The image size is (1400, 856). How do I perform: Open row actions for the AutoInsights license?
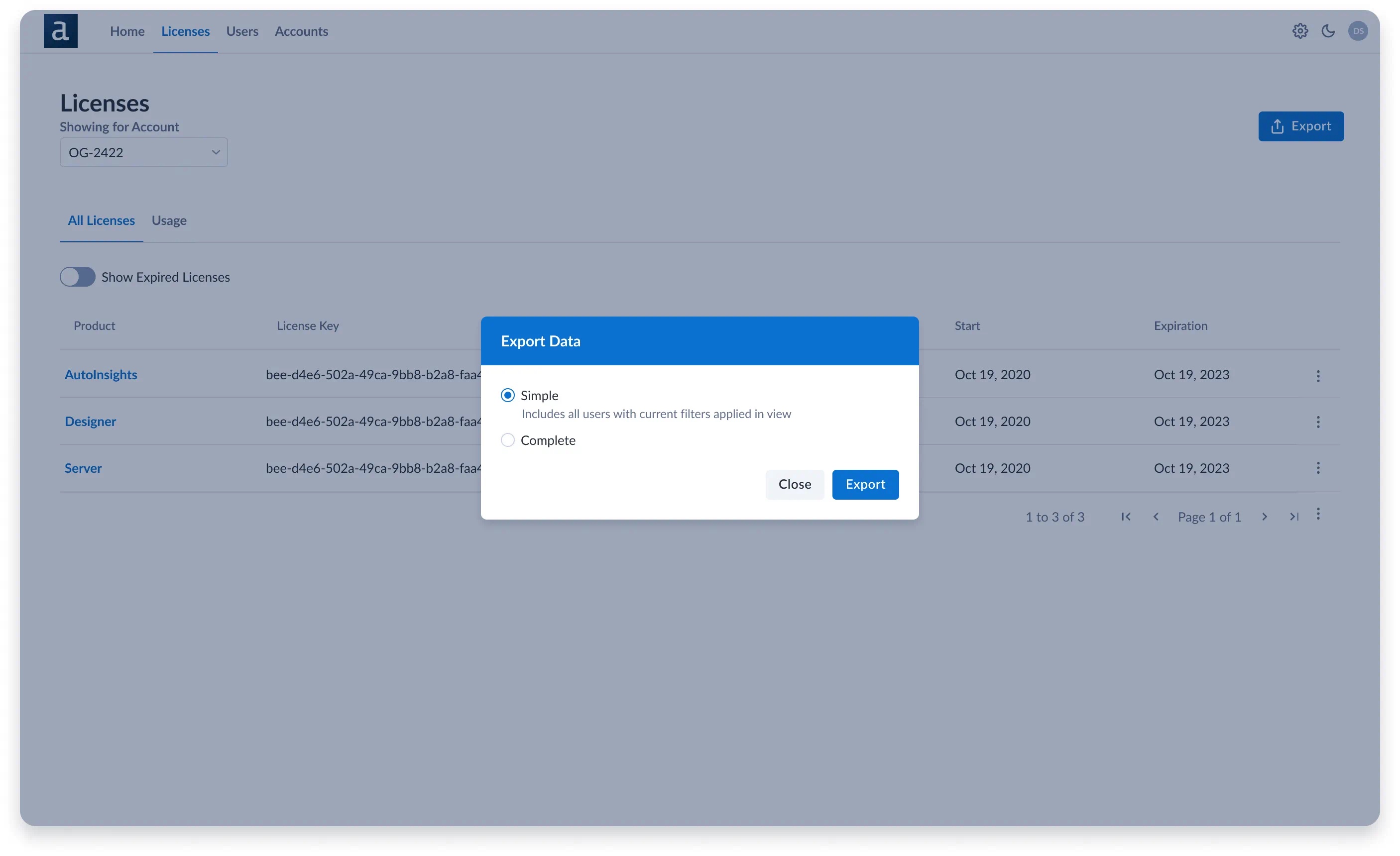[1319, 375]
